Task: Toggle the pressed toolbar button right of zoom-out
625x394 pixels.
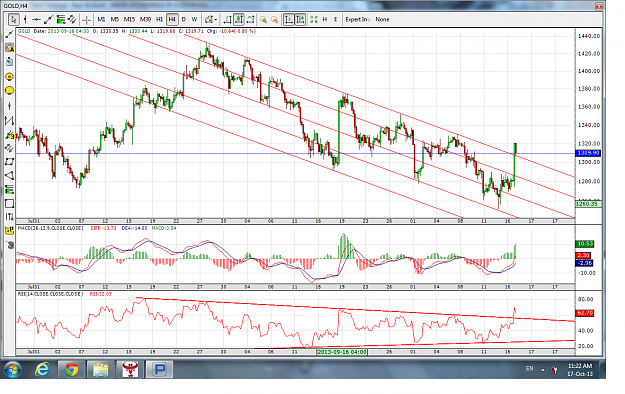Action: 289,19
